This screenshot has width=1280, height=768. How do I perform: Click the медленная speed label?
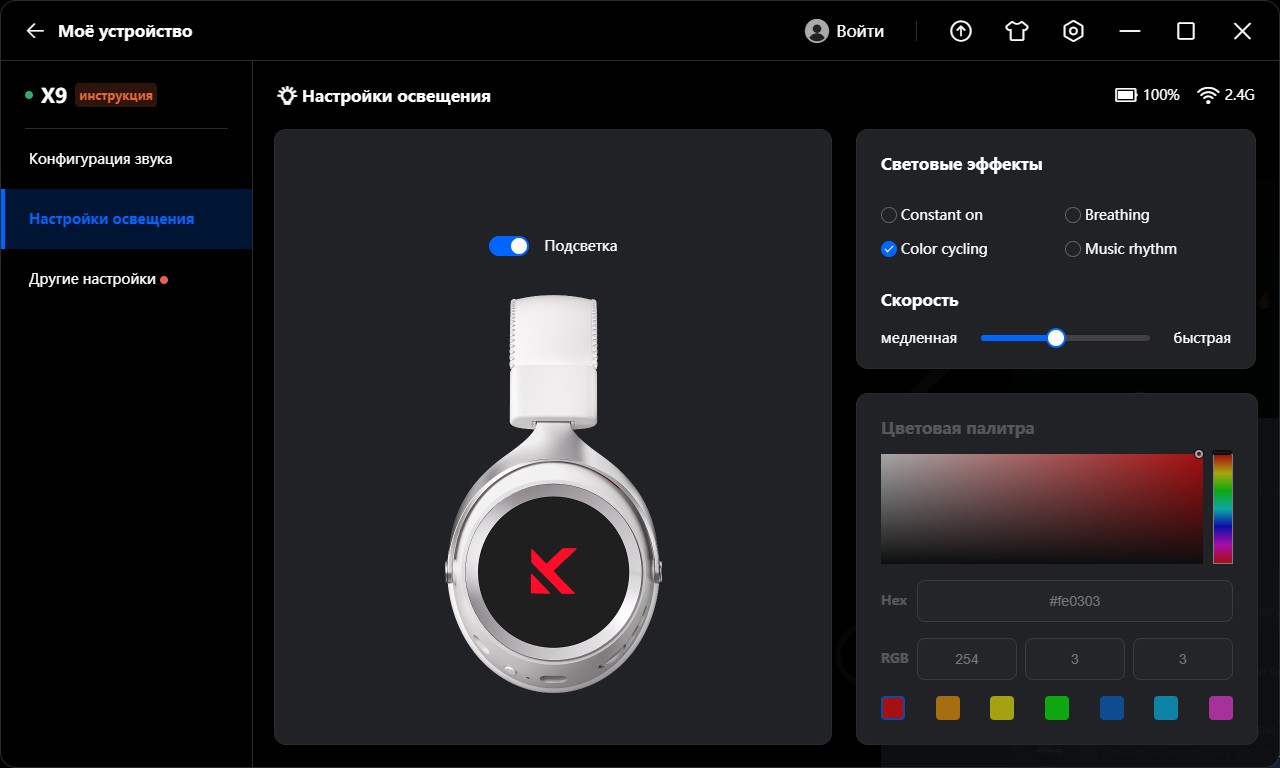coord(919,338)
